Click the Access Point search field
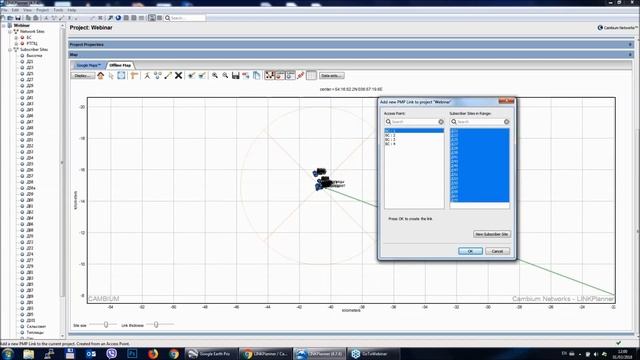Screen dimensions: 640x360 414,122
